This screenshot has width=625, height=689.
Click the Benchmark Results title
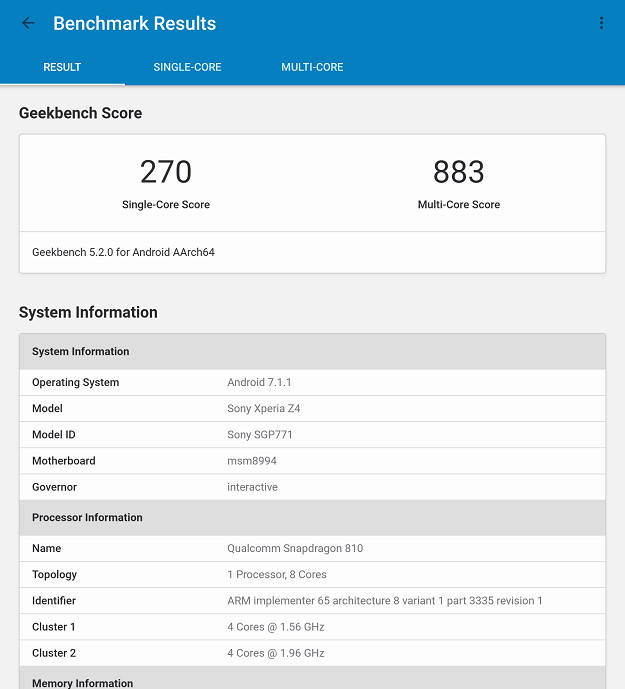pos(134,23)
